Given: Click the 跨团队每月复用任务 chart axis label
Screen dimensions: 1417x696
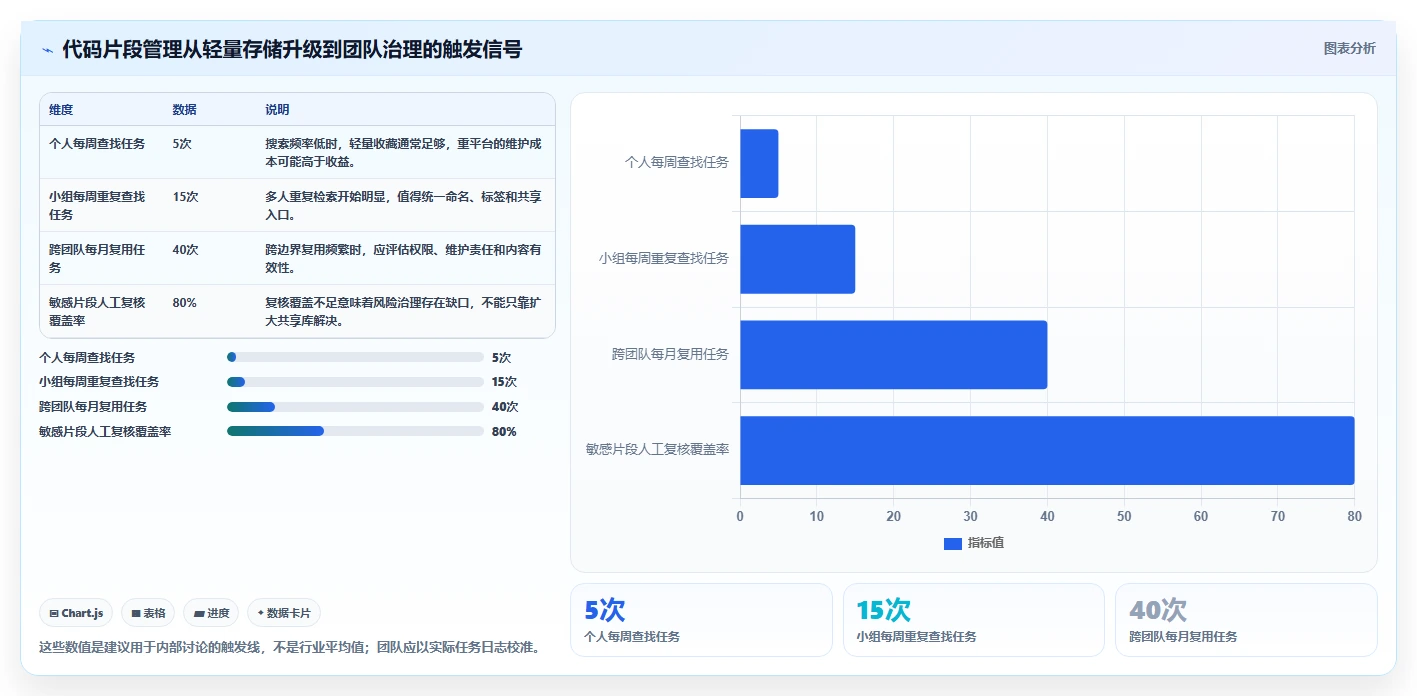Looking at the screenshot, I should pyautogui.click(x=671, y=354).
